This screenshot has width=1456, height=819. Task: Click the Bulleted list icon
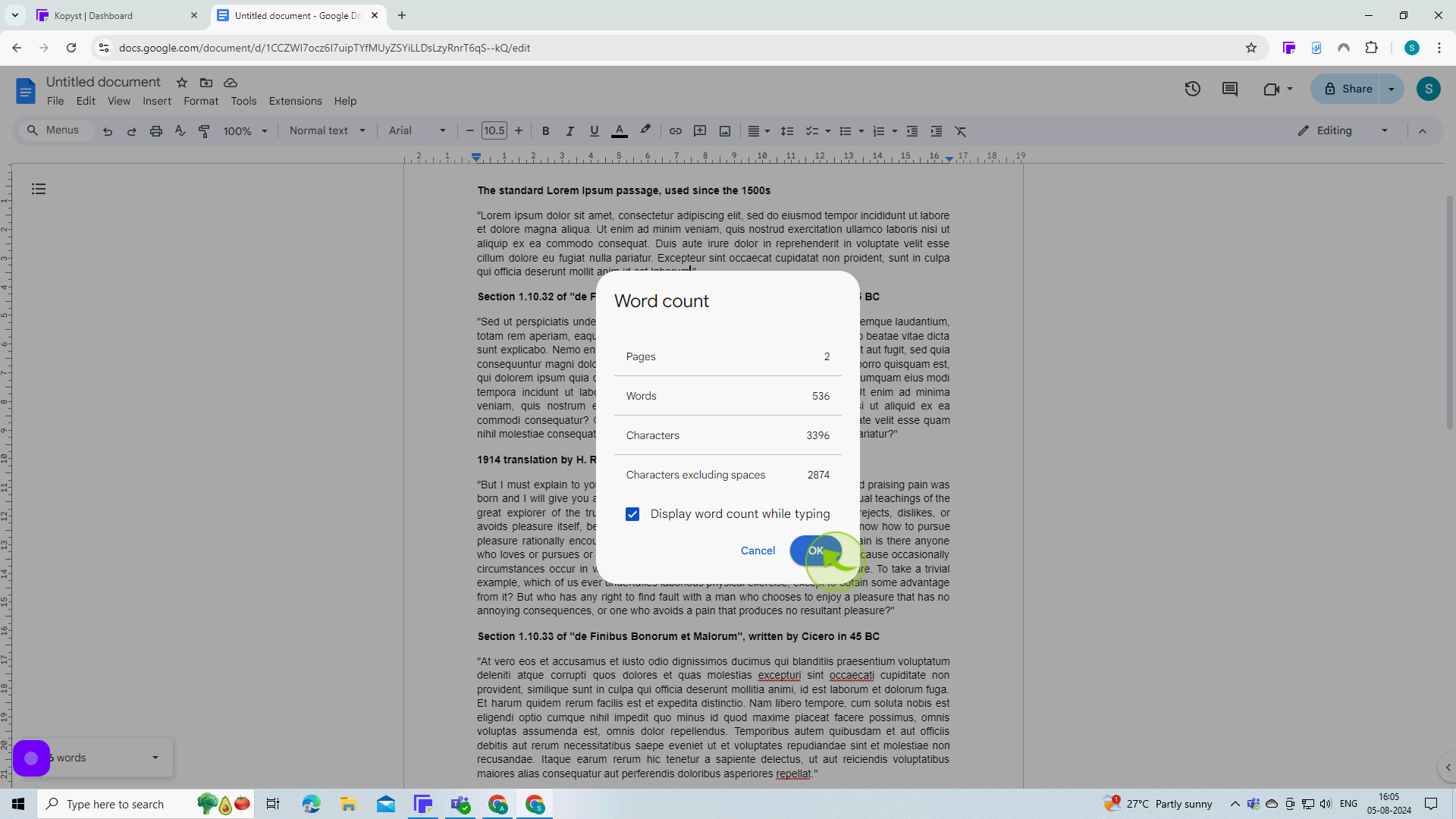846,131
